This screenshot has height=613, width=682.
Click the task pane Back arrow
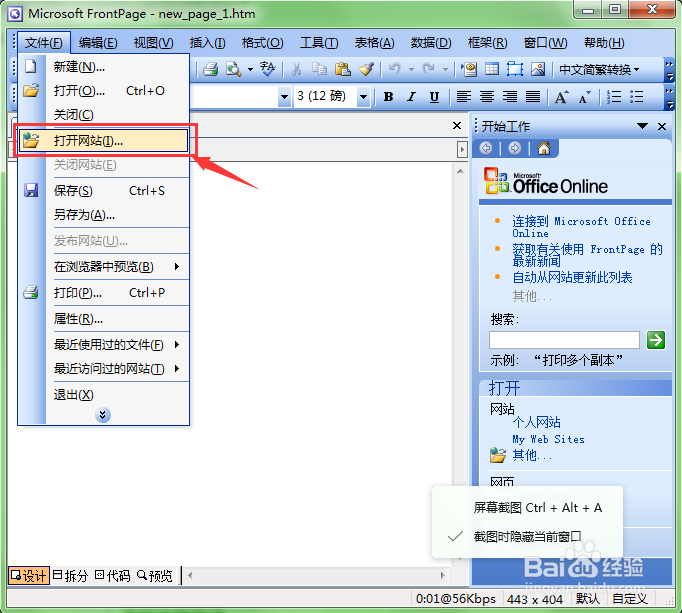click(x=486, y=148)
